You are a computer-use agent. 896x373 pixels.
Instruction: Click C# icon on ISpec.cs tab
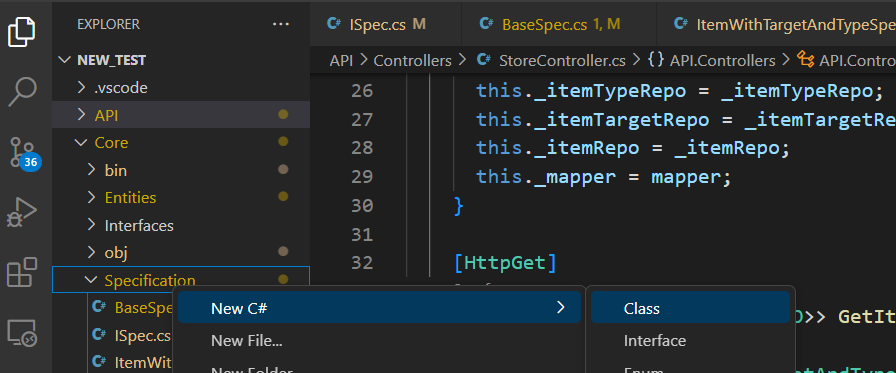click(x=334, y=23)
